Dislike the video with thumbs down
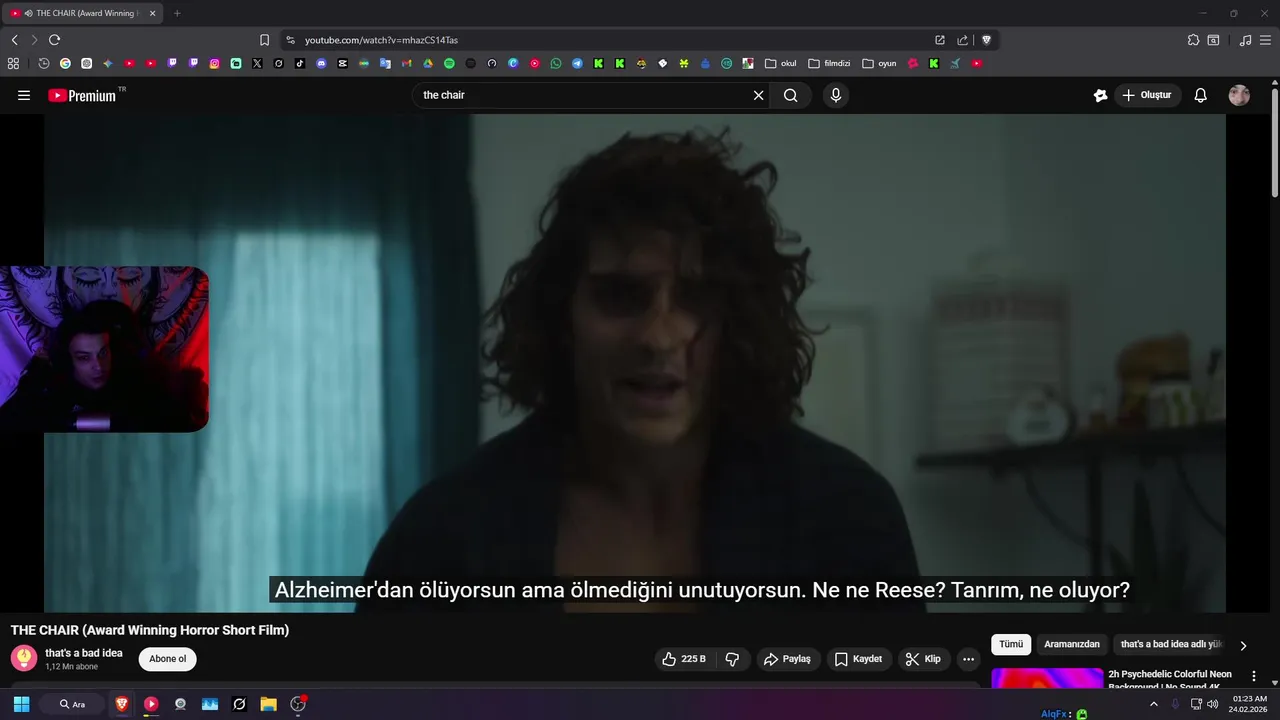 (x=732, y=659)
